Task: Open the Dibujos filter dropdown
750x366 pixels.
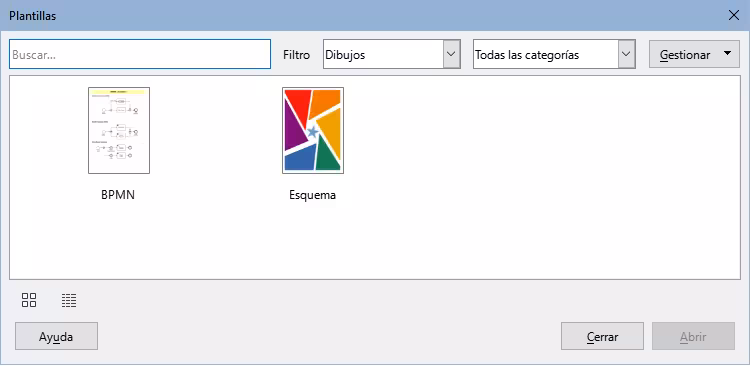Action: pyautogui.click(x=392, y=54)
